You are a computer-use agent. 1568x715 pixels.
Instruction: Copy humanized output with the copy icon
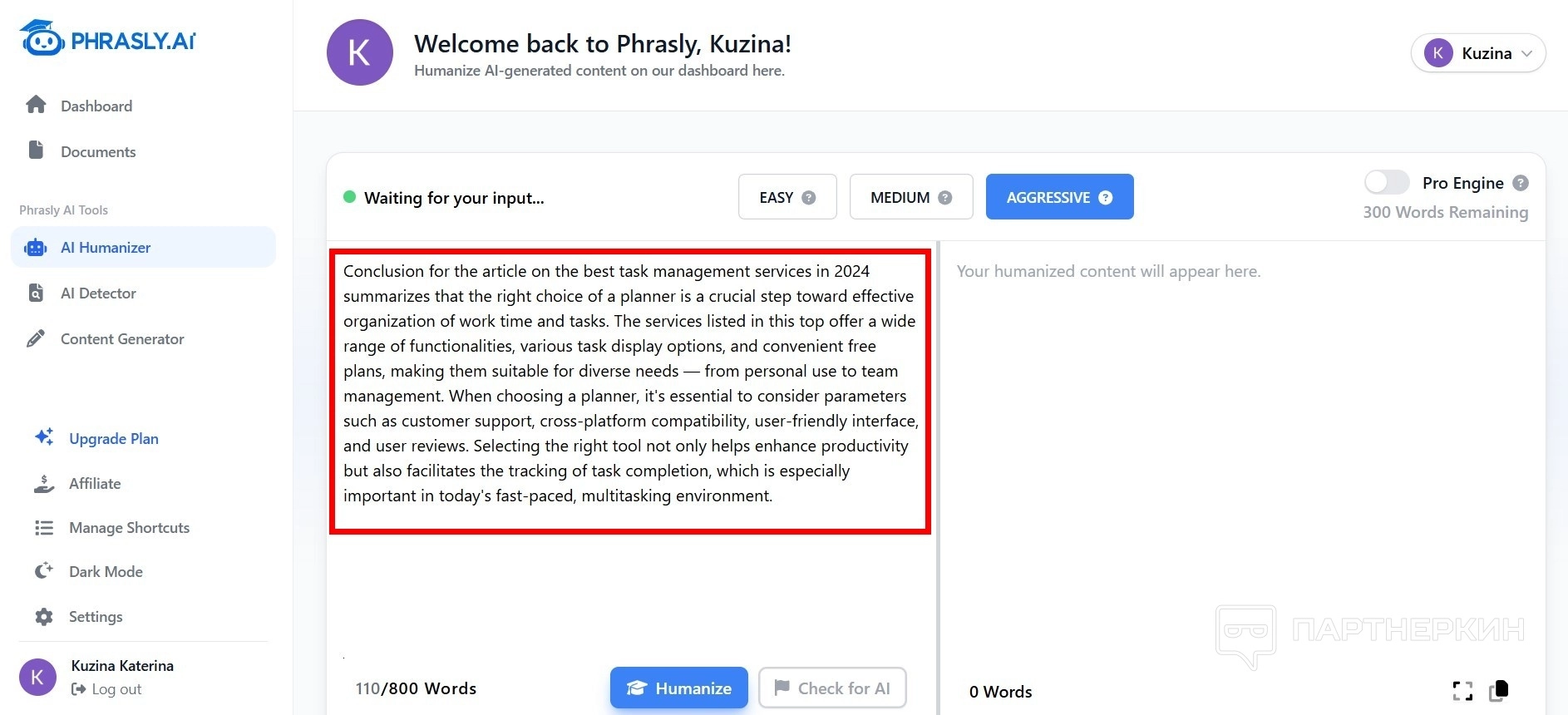1499,690
